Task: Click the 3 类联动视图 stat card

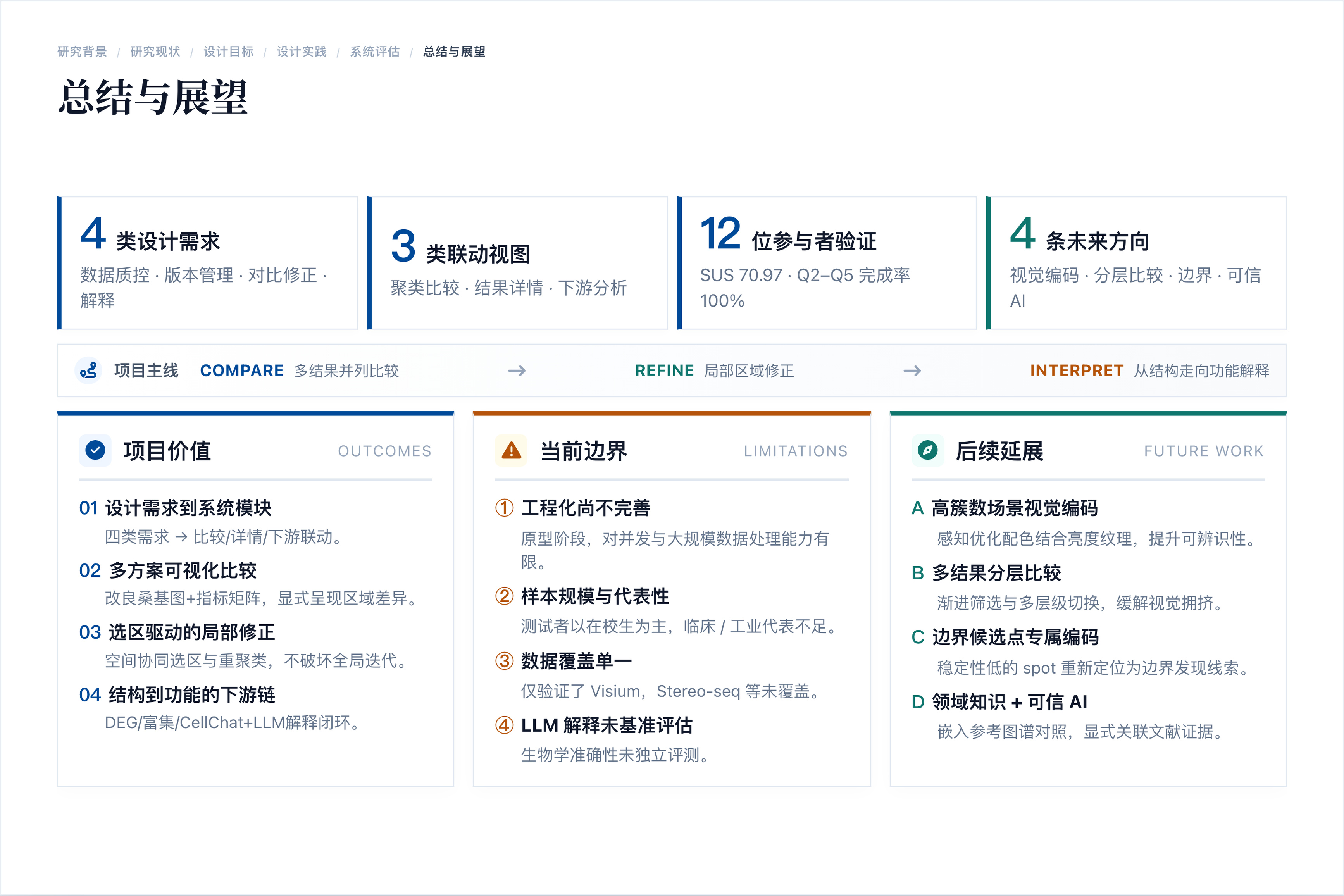Action: tap(517, 263)
